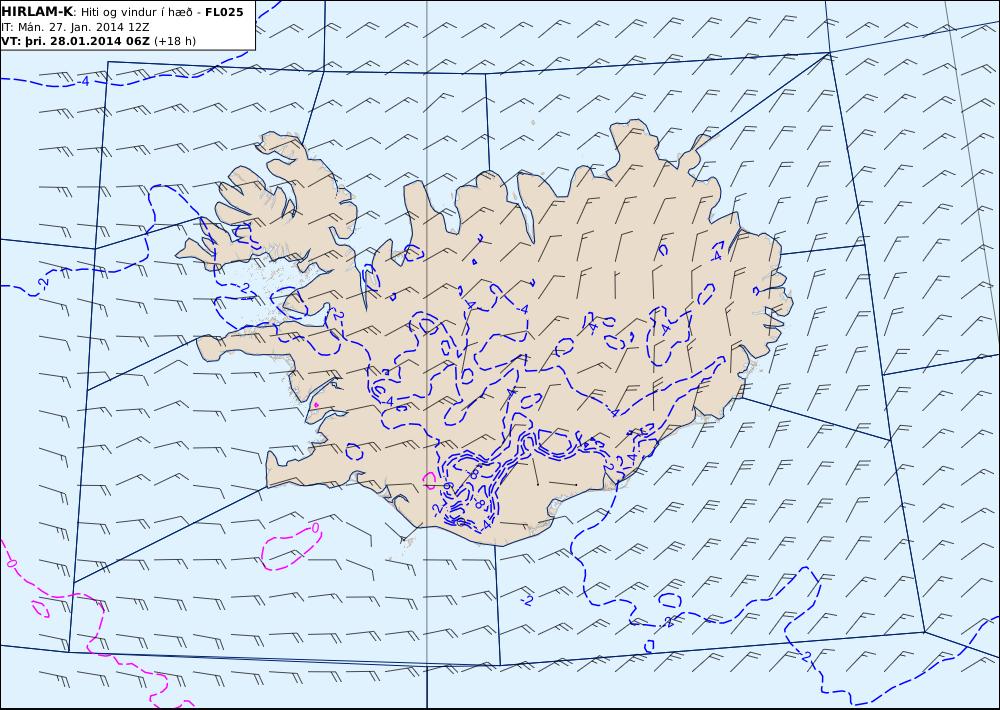Click the magenta closed 0-degree contour offshore
The height and width of the screenshot is (710, 1000).
click(x=291, y=547)
